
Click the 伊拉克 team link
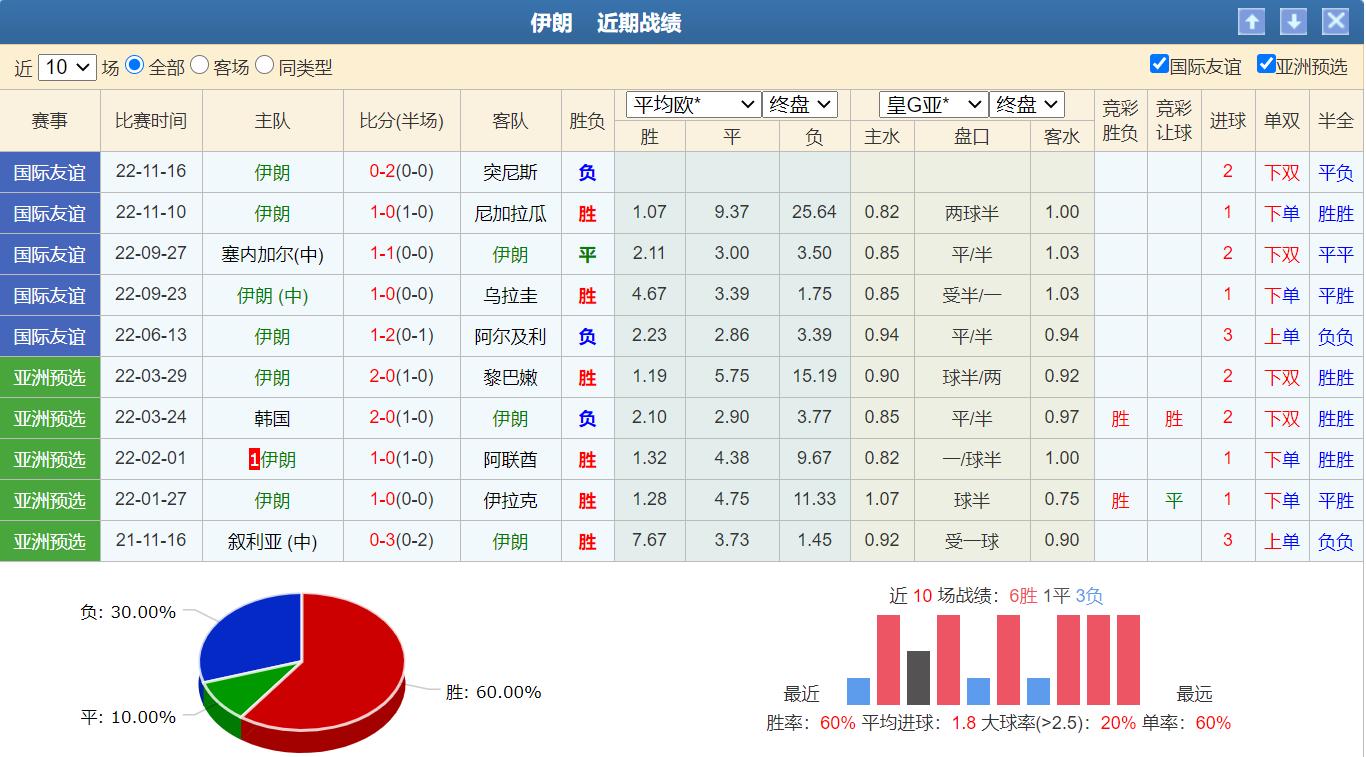510,501
